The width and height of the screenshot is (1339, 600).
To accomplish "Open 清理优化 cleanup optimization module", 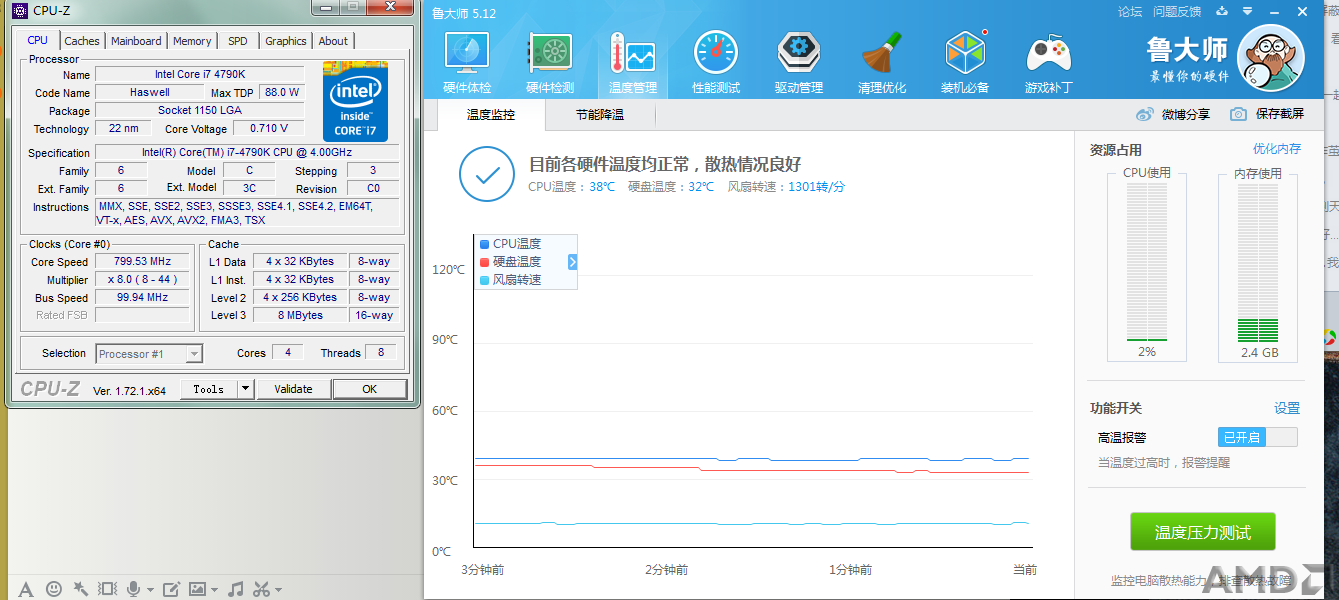I will pyautogui.click(x=882, y=62).
